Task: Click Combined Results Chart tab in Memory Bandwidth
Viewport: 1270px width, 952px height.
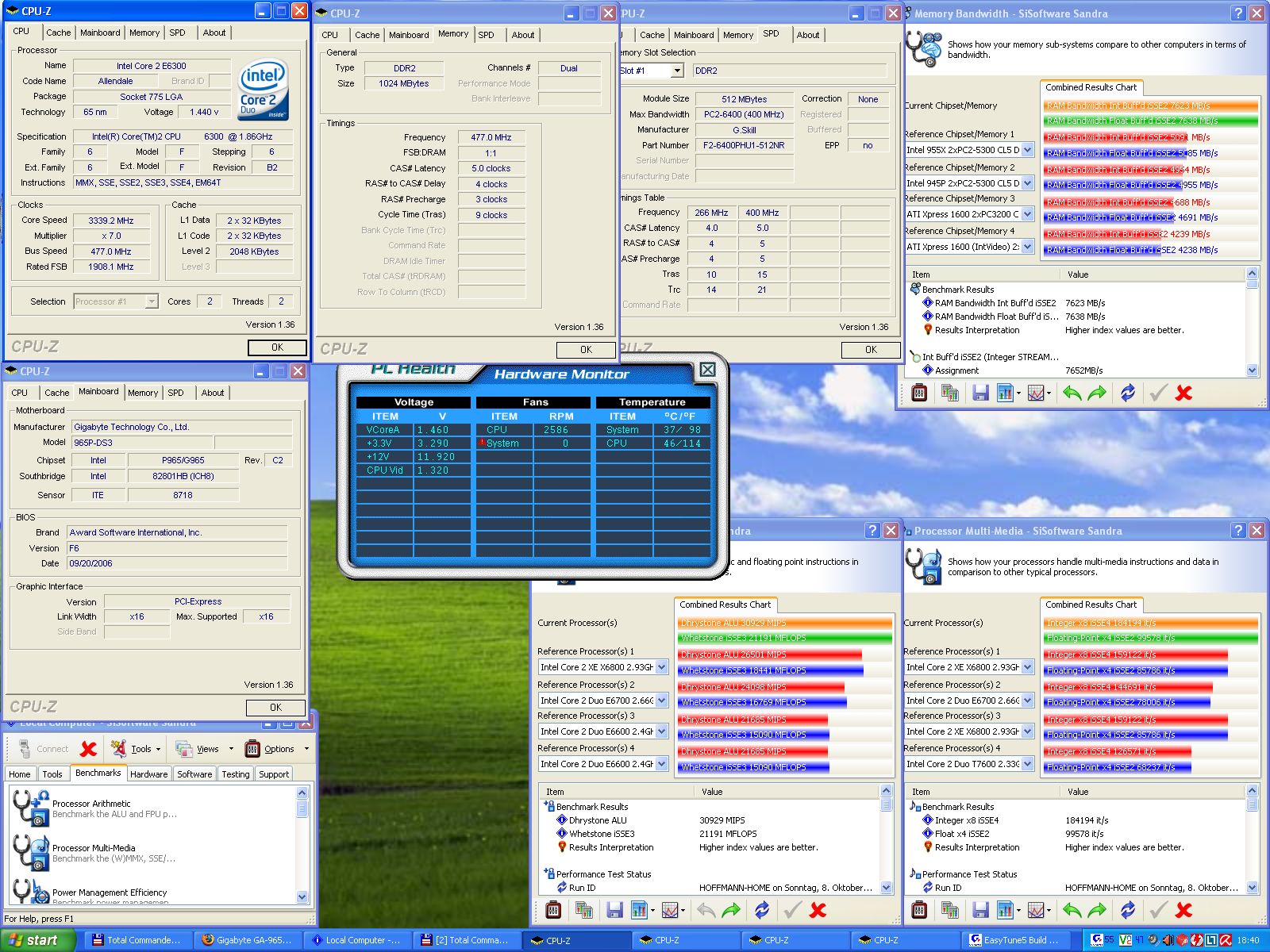Action: [1091, 87]
